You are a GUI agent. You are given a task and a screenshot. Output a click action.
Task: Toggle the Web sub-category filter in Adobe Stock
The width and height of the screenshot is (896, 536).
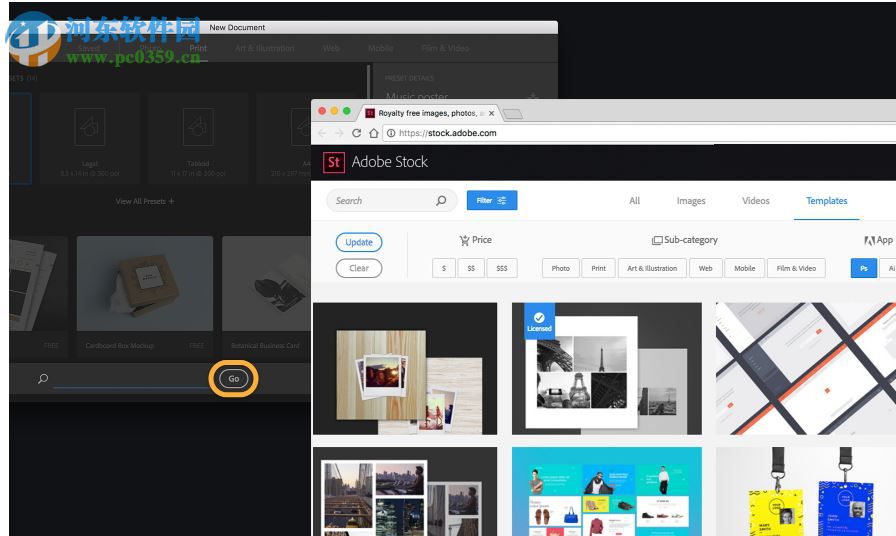pyautogui.click(x=706, y=268)
